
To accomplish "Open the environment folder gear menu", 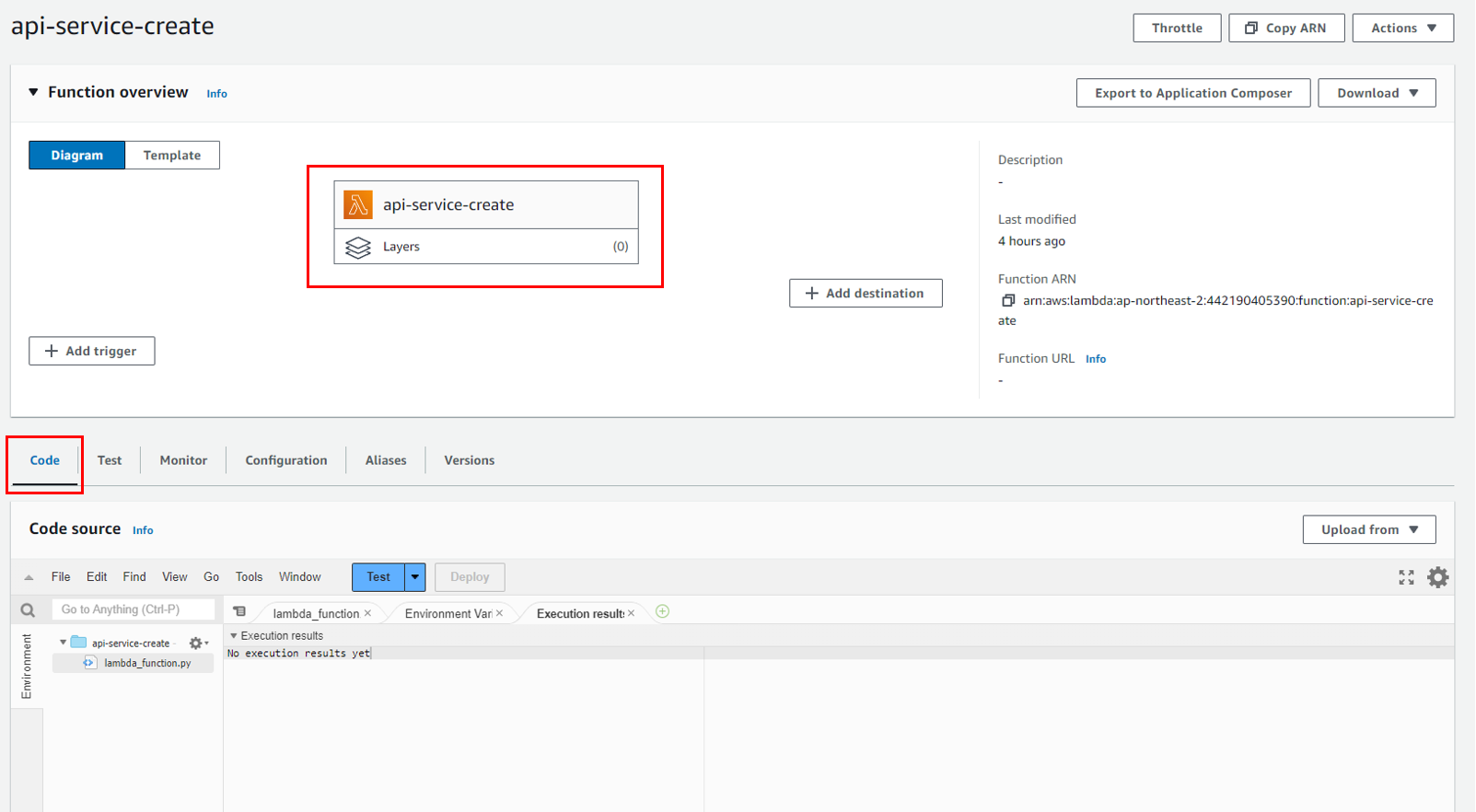I will [x=198, y=643].
